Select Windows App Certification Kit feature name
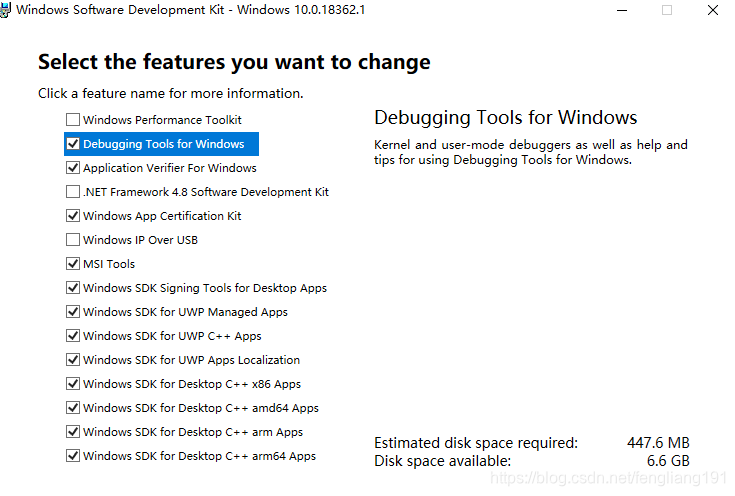This screenshot has width=735, height=496. 162,216
